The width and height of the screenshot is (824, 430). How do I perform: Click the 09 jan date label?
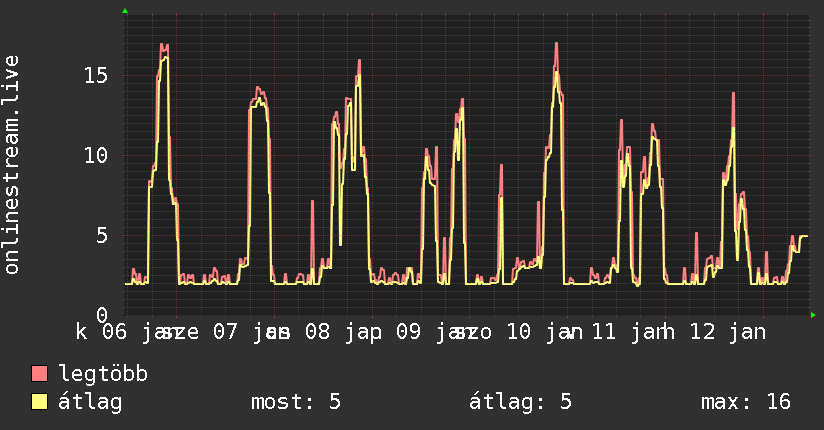[434, 332]
